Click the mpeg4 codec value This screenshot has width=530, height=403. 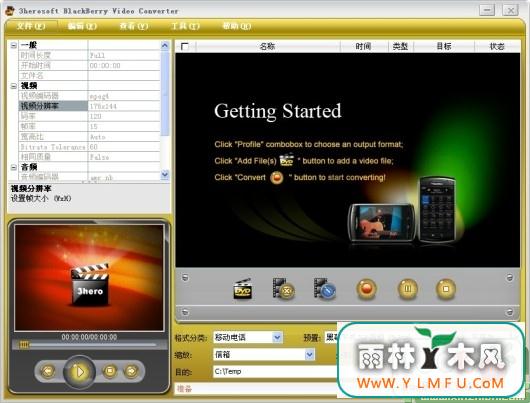(99, 96)
